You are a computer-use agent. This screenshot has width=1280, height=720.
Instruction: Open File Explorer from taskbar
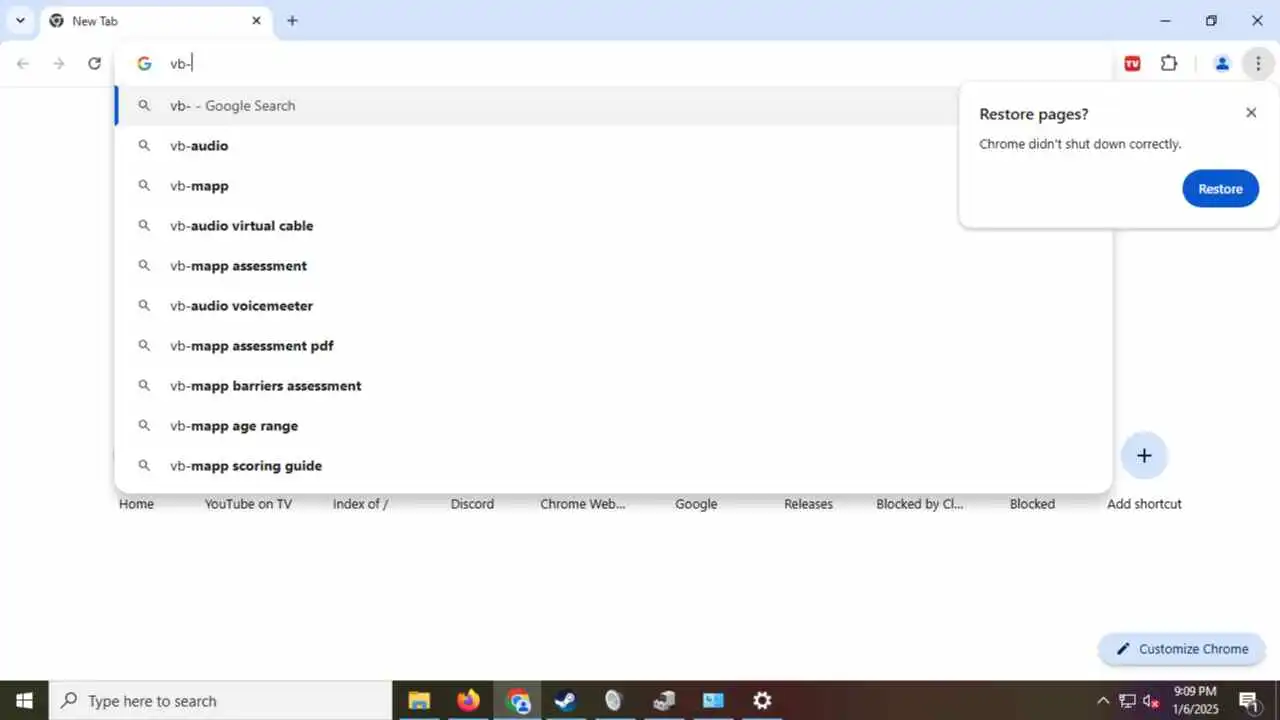pos(419,700)
